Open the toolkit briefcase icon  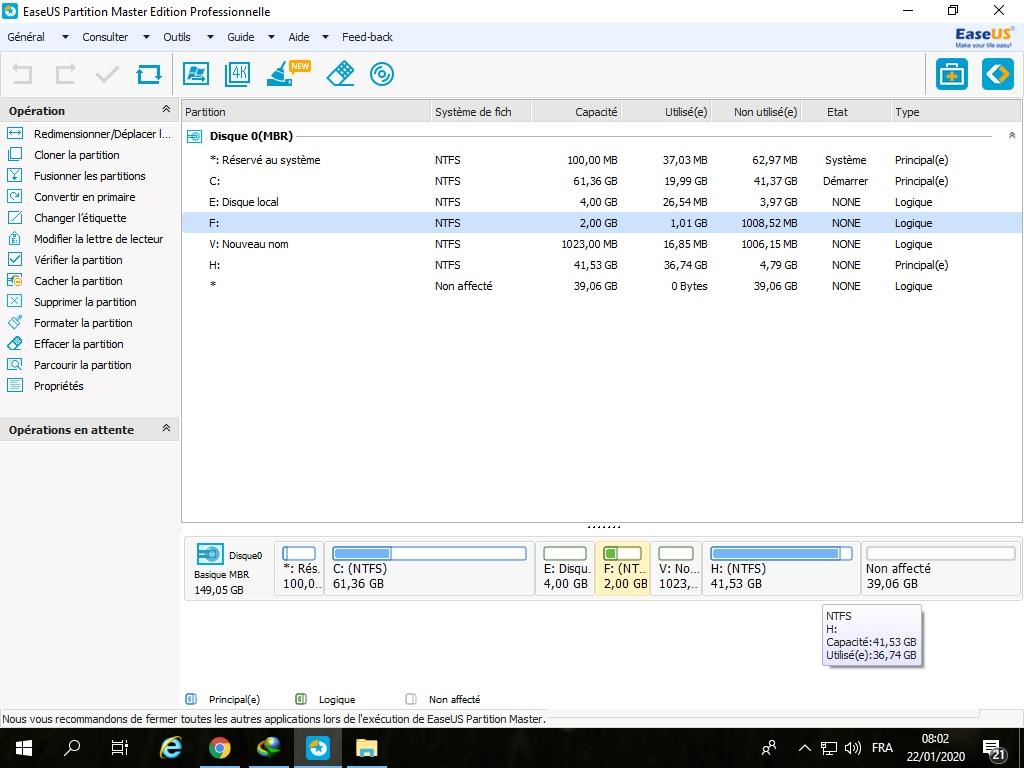click(952, 74)
